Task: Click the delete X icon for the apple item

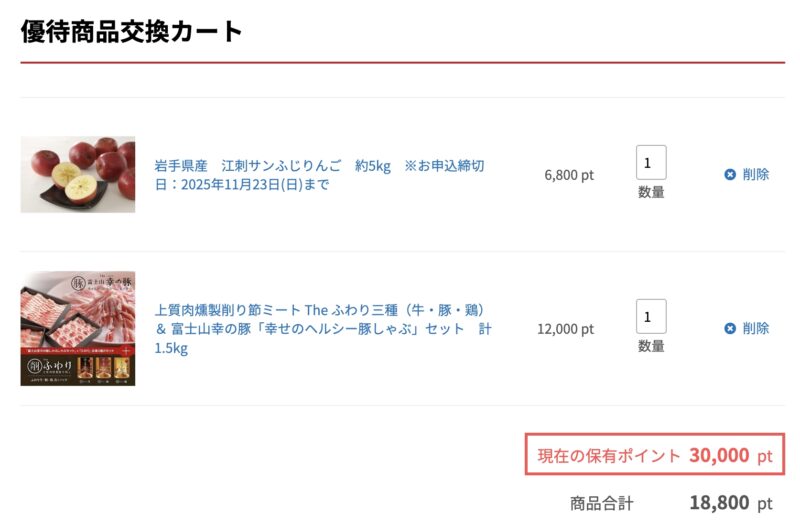Action: click(730, 174)
